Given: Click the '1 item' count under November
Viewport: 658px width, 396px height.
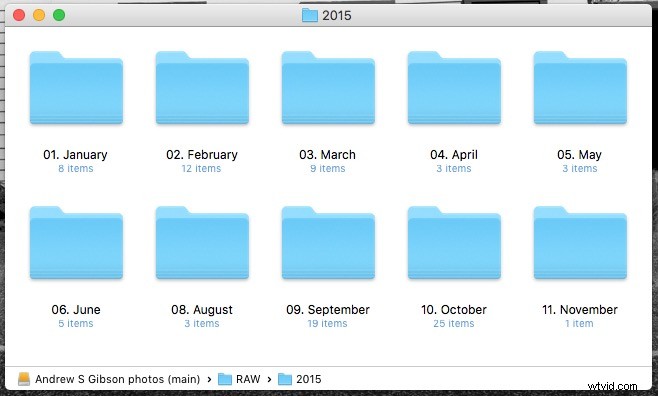Looking at the screenshot, I should 580,323.
